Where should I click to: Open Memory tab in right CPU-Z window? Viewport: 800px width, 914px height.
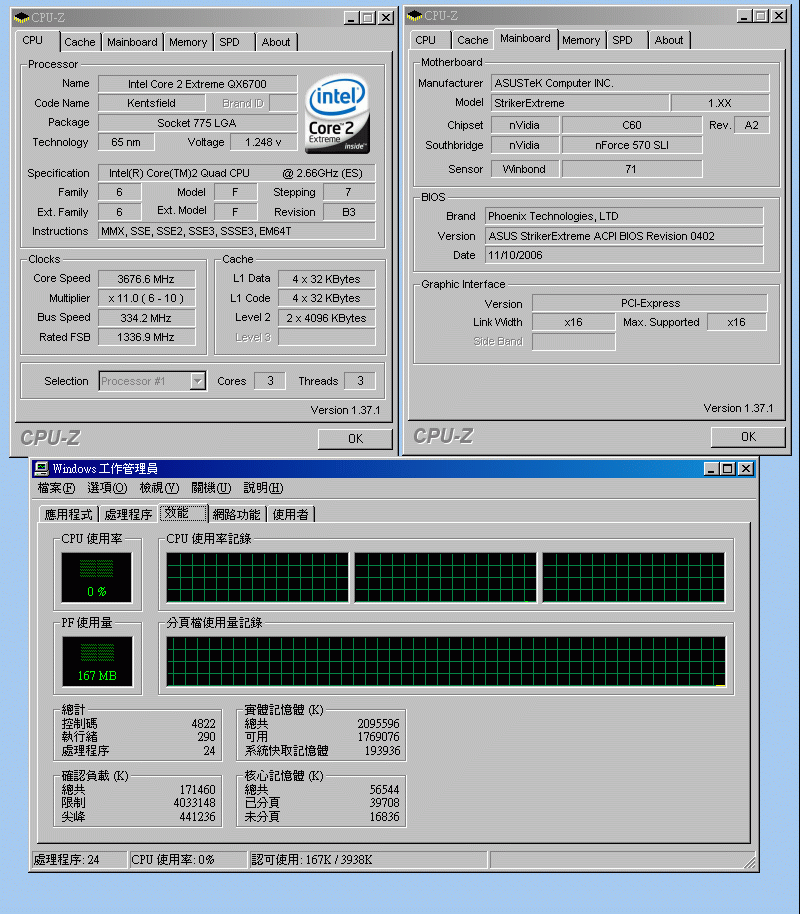(x=581, y=40)
